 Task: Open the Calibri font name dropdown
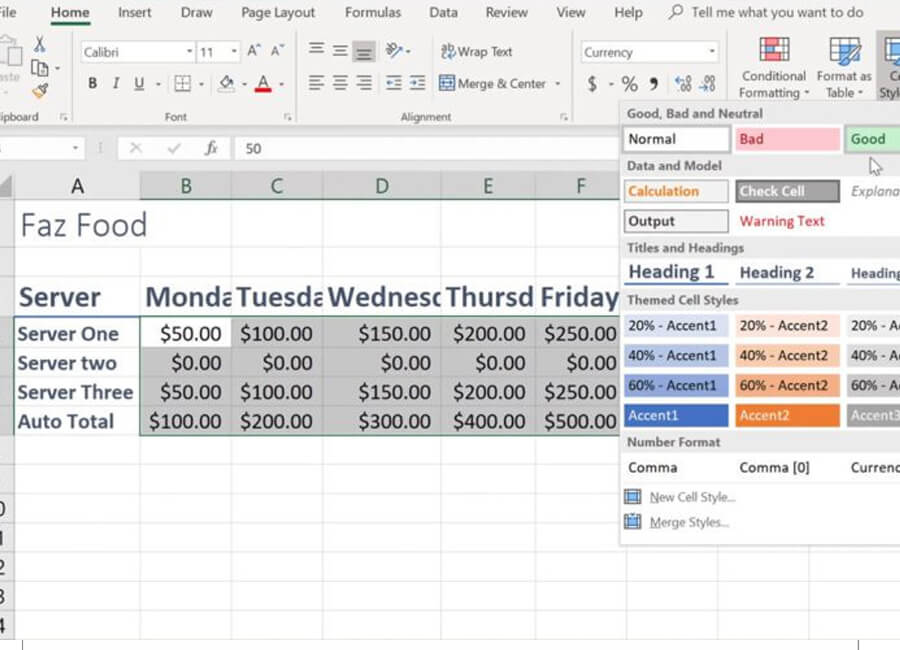click(189, 52)
